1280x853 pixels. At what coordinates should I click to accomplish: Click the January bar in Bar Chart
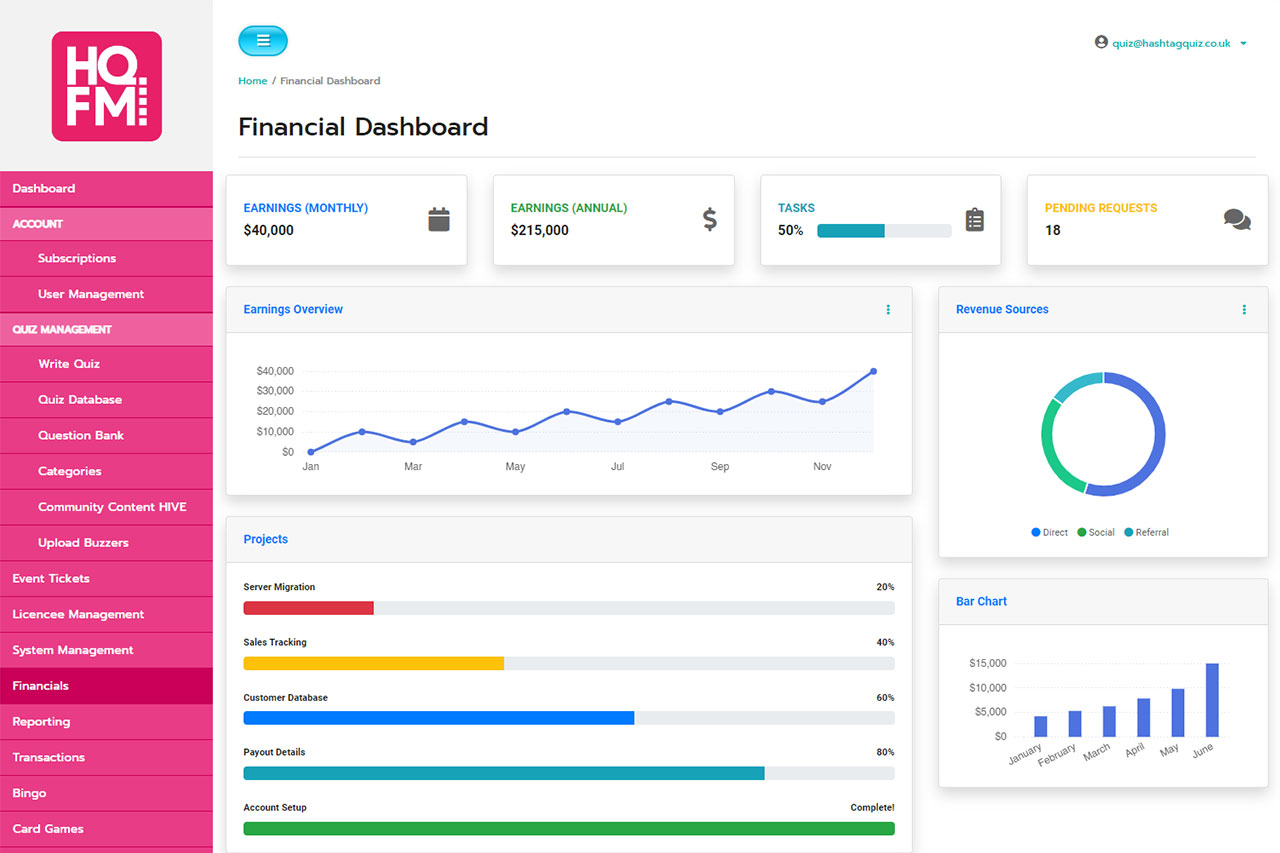1041,726
